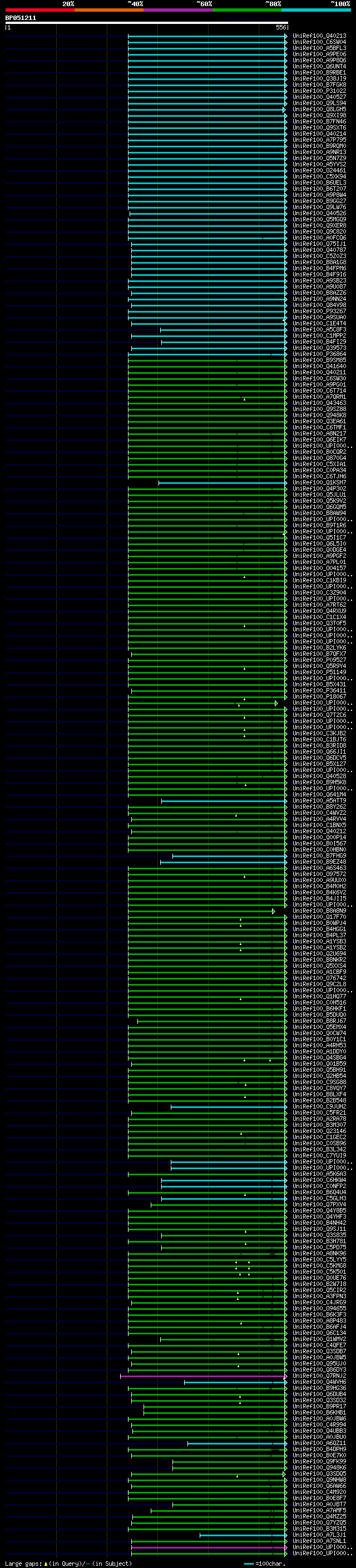Click the cyan ~100% identity legend segment

316,10
